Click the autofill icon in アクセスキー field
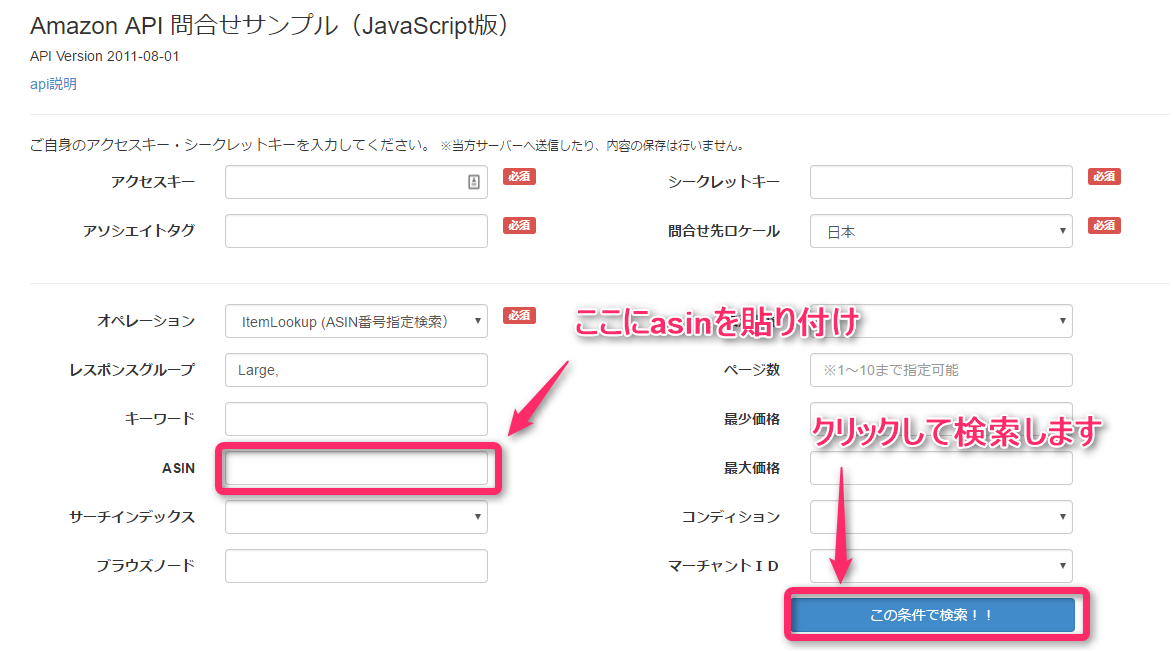The image size is (1173, 651). (x=474, y=182)
